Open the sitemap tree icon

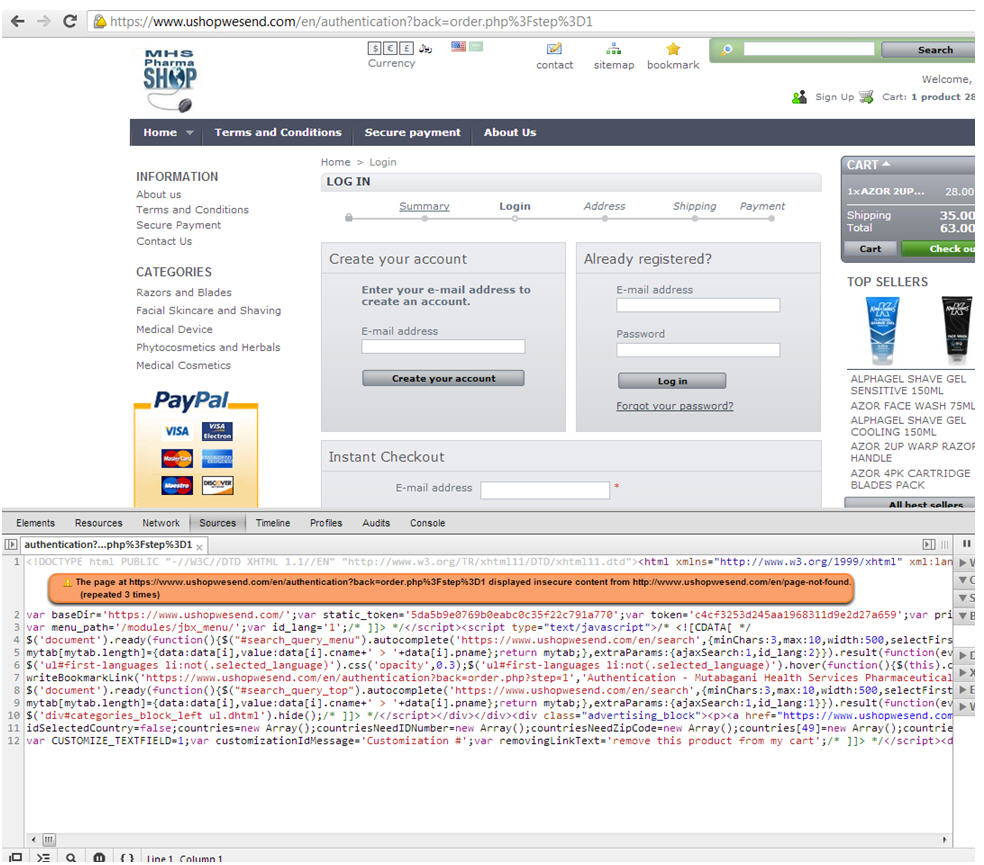(614, 49)
